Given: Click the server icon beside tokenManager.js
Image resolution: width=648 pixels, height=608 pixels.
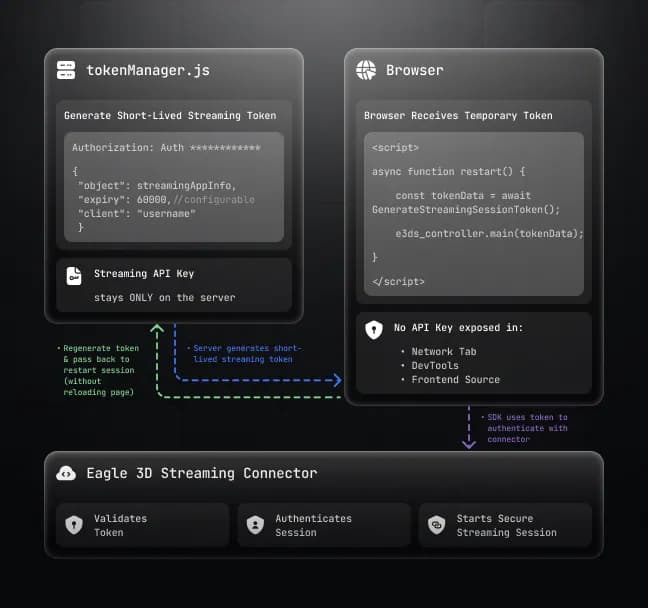Looking at the screenshot, I should [66, 70].
